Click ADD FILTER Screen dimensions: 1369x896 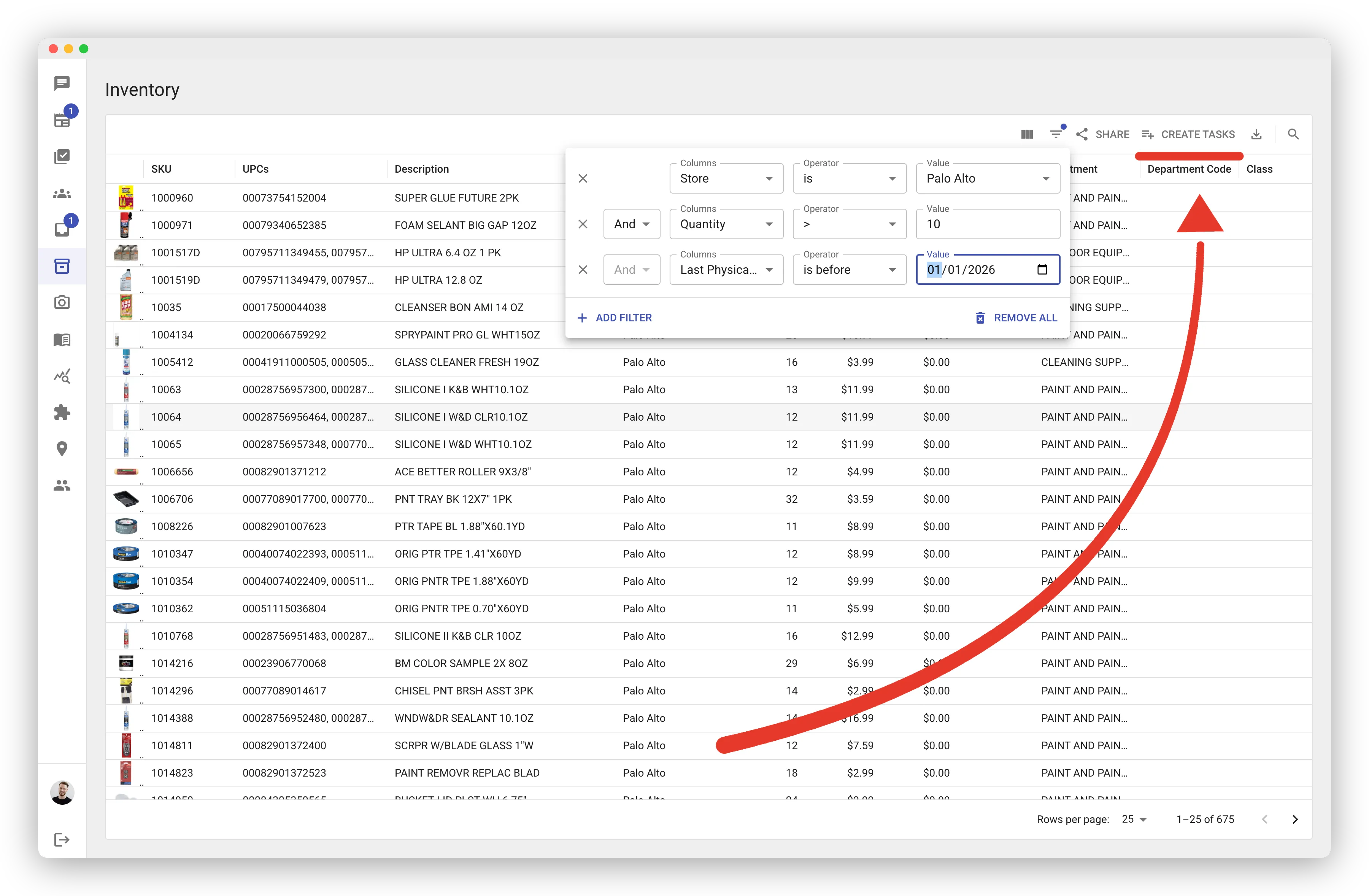point(614,318)
